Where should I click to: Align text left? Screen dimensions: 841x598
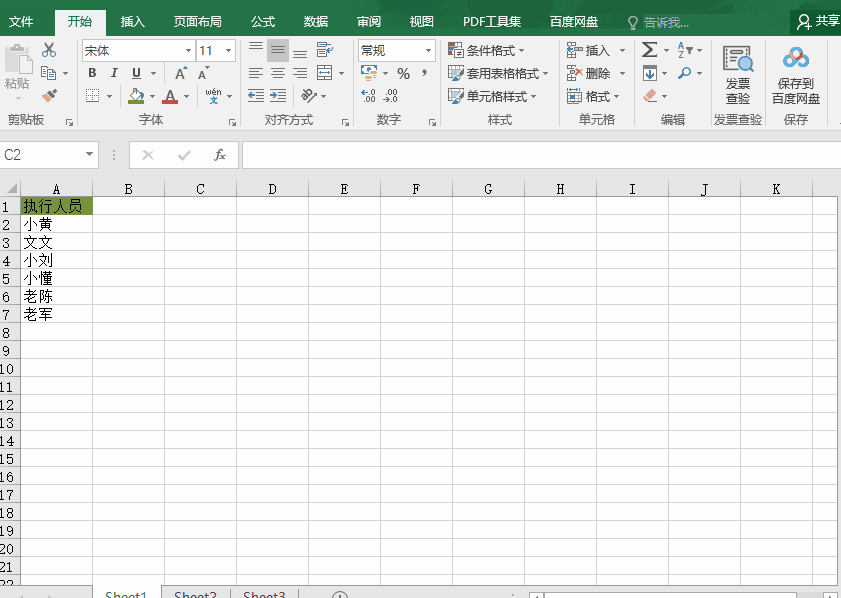(256, 73)
